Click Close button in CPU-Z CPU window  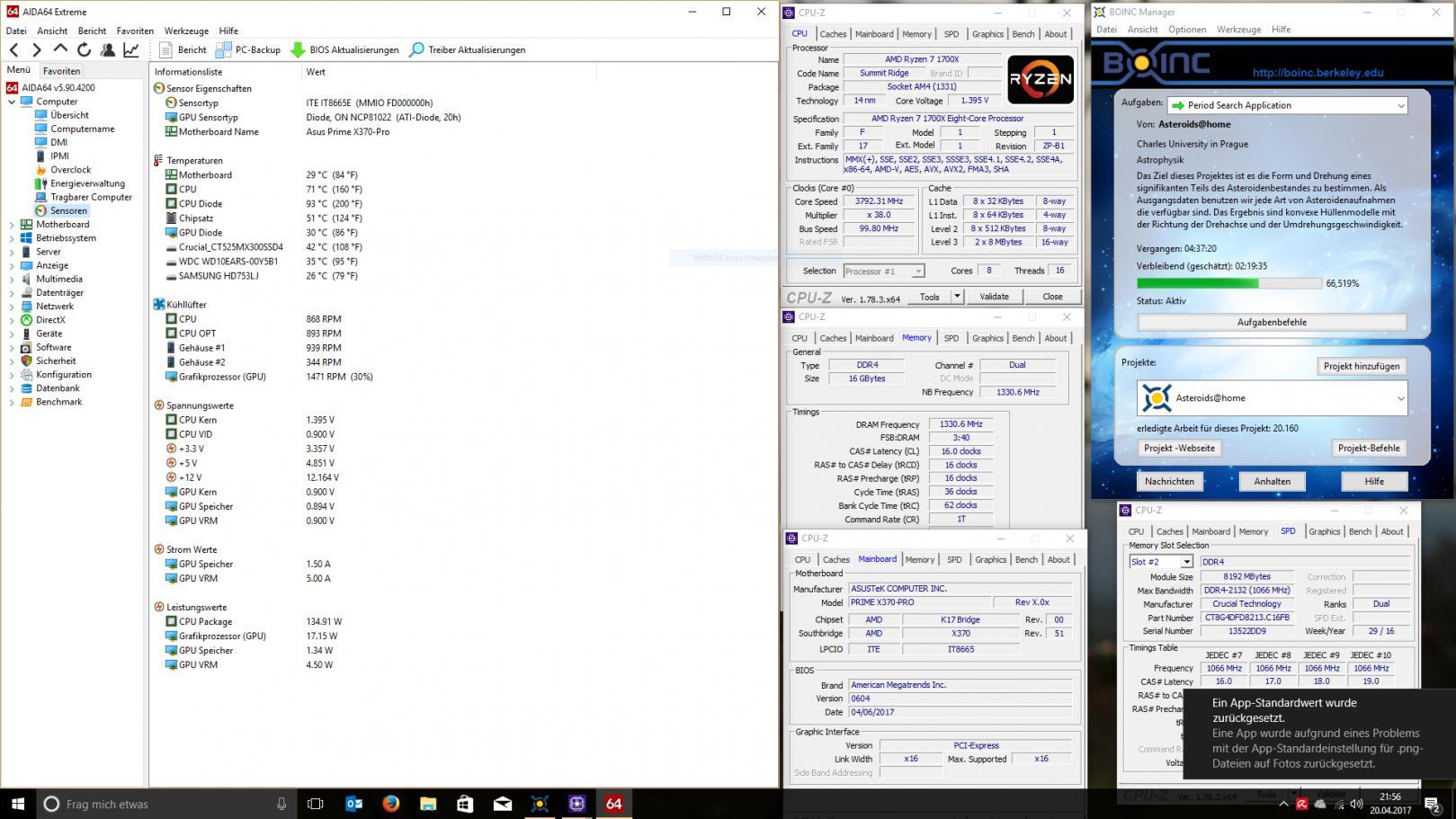1052,297
